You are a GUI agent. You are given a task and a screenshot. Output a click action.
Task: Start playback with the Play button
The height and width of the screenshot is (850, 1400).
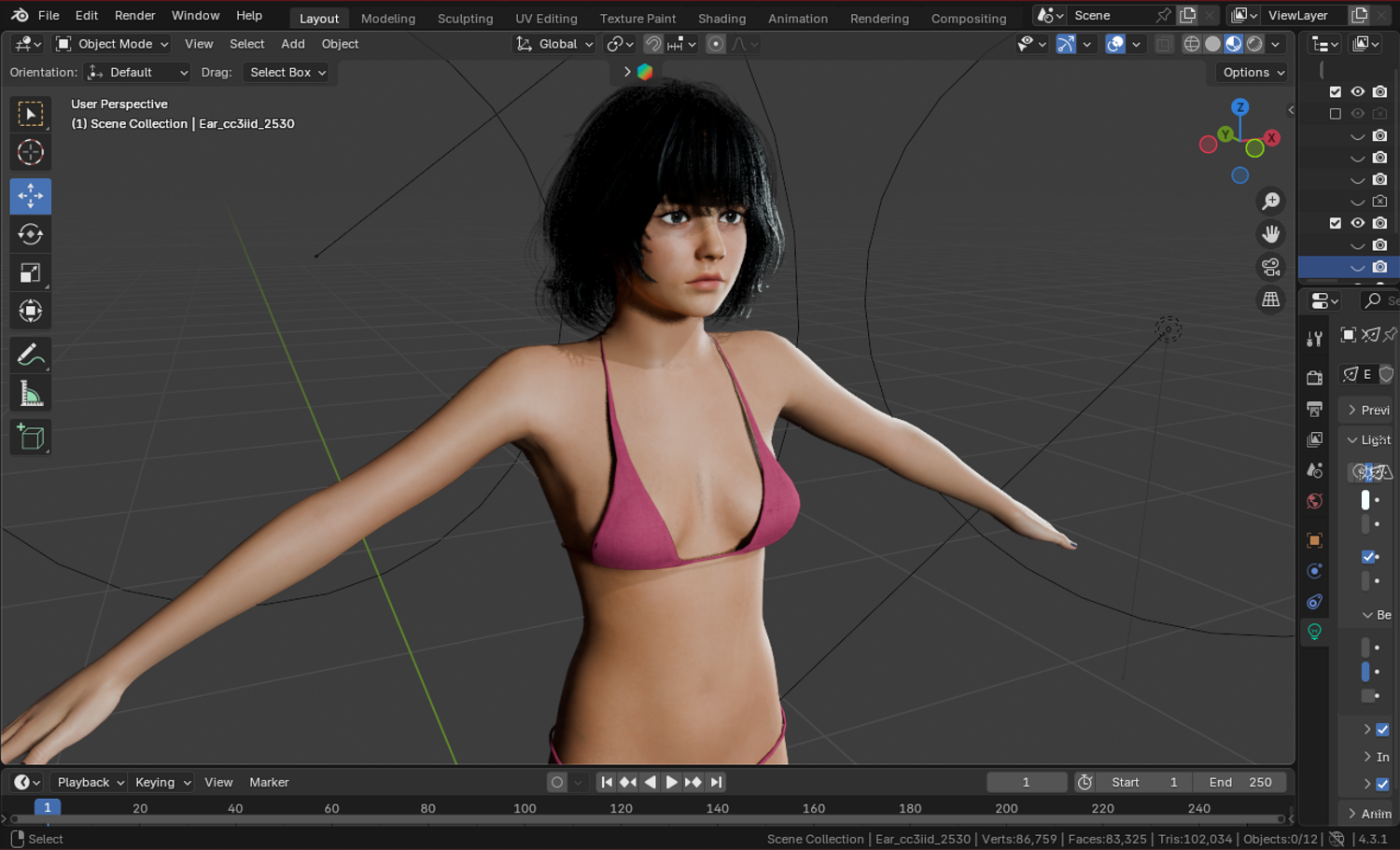coord(671,783)
